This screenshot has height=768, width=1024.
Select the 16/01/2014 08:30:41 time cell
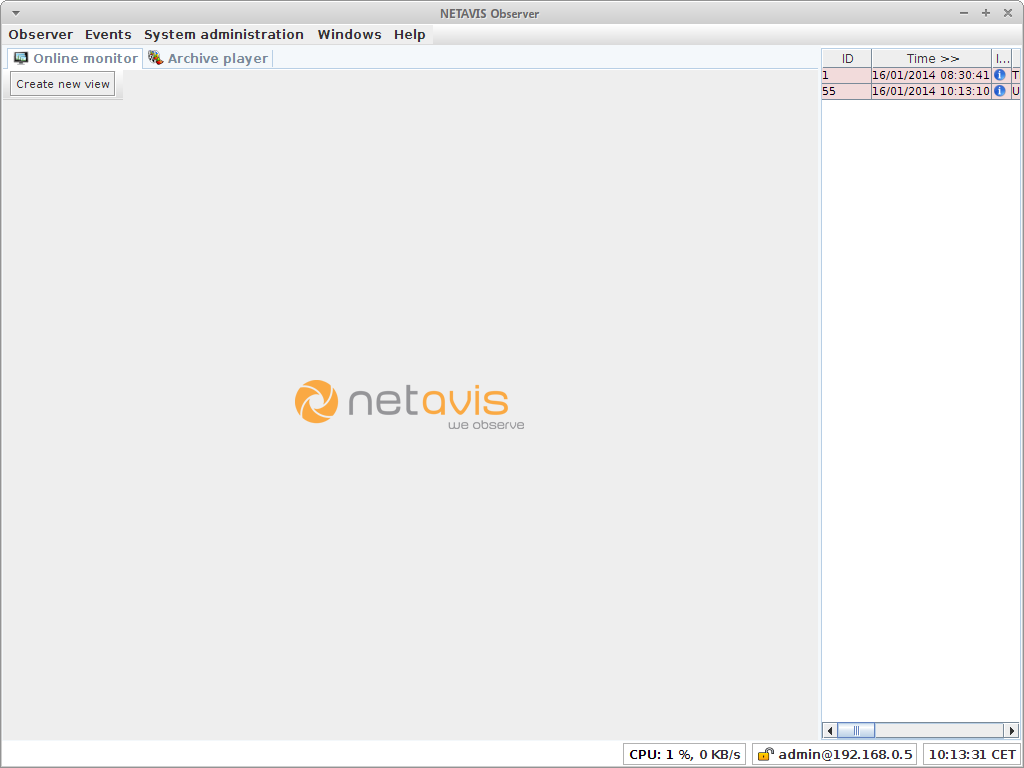tap(931, 75)
